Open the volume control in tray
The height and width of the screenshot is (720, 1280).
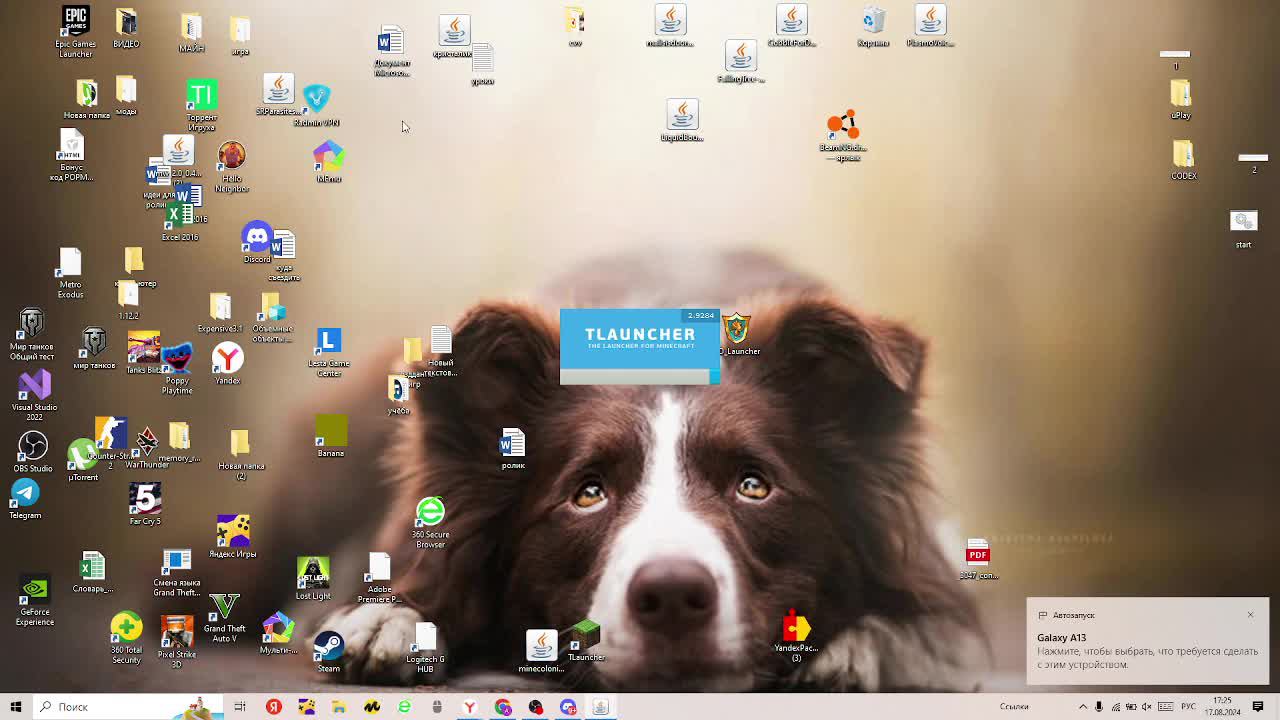click(x=1149, y=707)
